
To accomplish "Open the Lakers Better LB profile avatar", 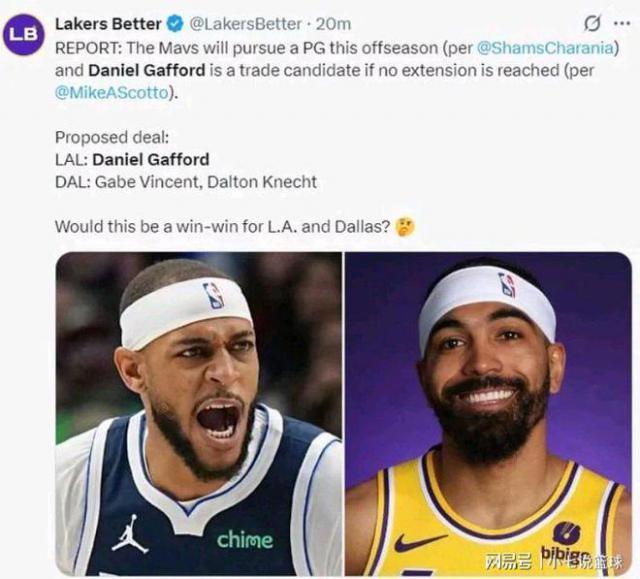I will (25, 33).
